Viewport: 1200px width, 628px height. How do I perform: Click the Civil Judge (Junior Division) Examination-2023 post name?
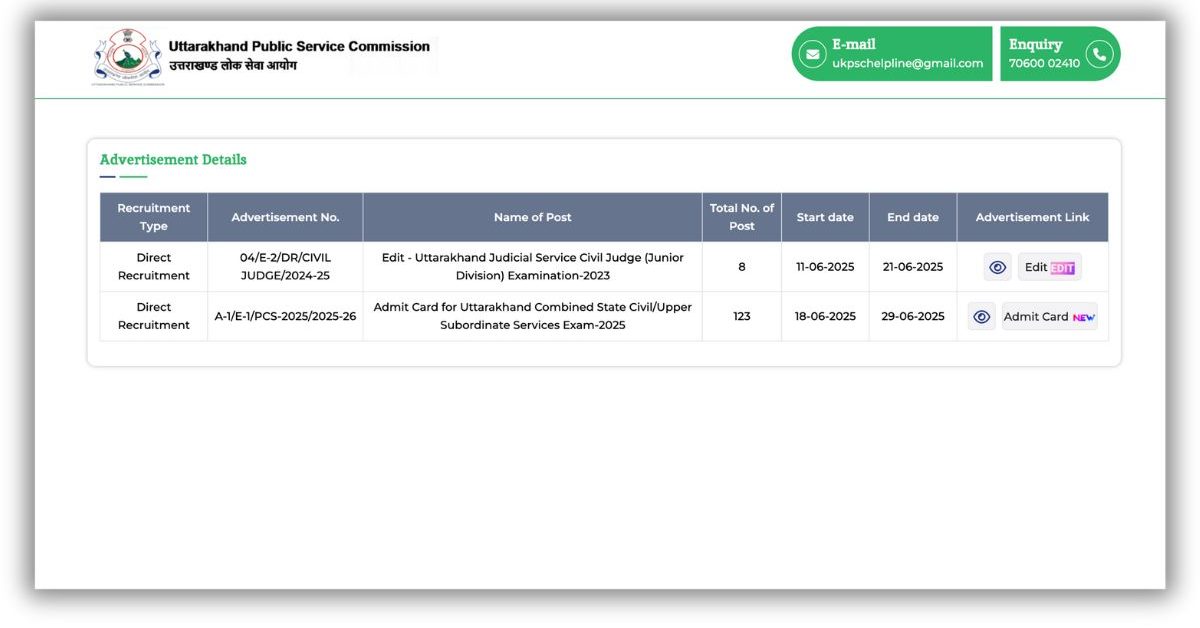pyautogui.click(x=533, y=266)
